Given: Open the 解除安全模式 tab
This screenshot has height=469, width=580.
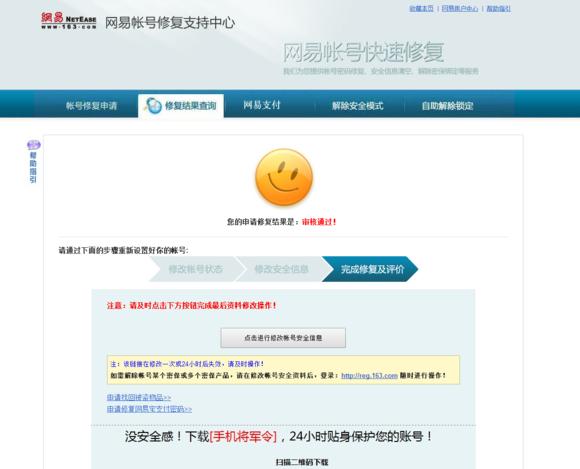Looking at the screenshot, I should 357,106.
